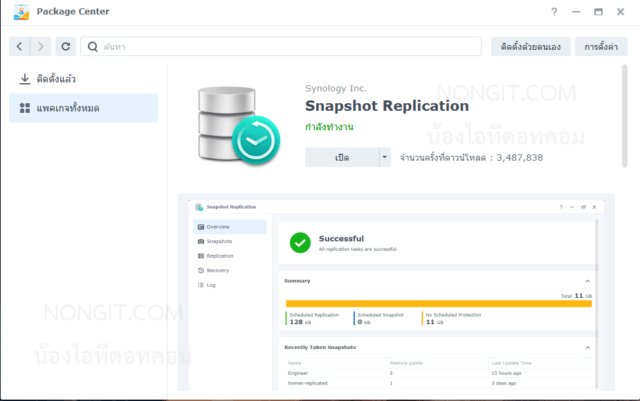Screen dimensions: 640x401
Task: Click the magnifier search icon
Action: click(93, 47)
